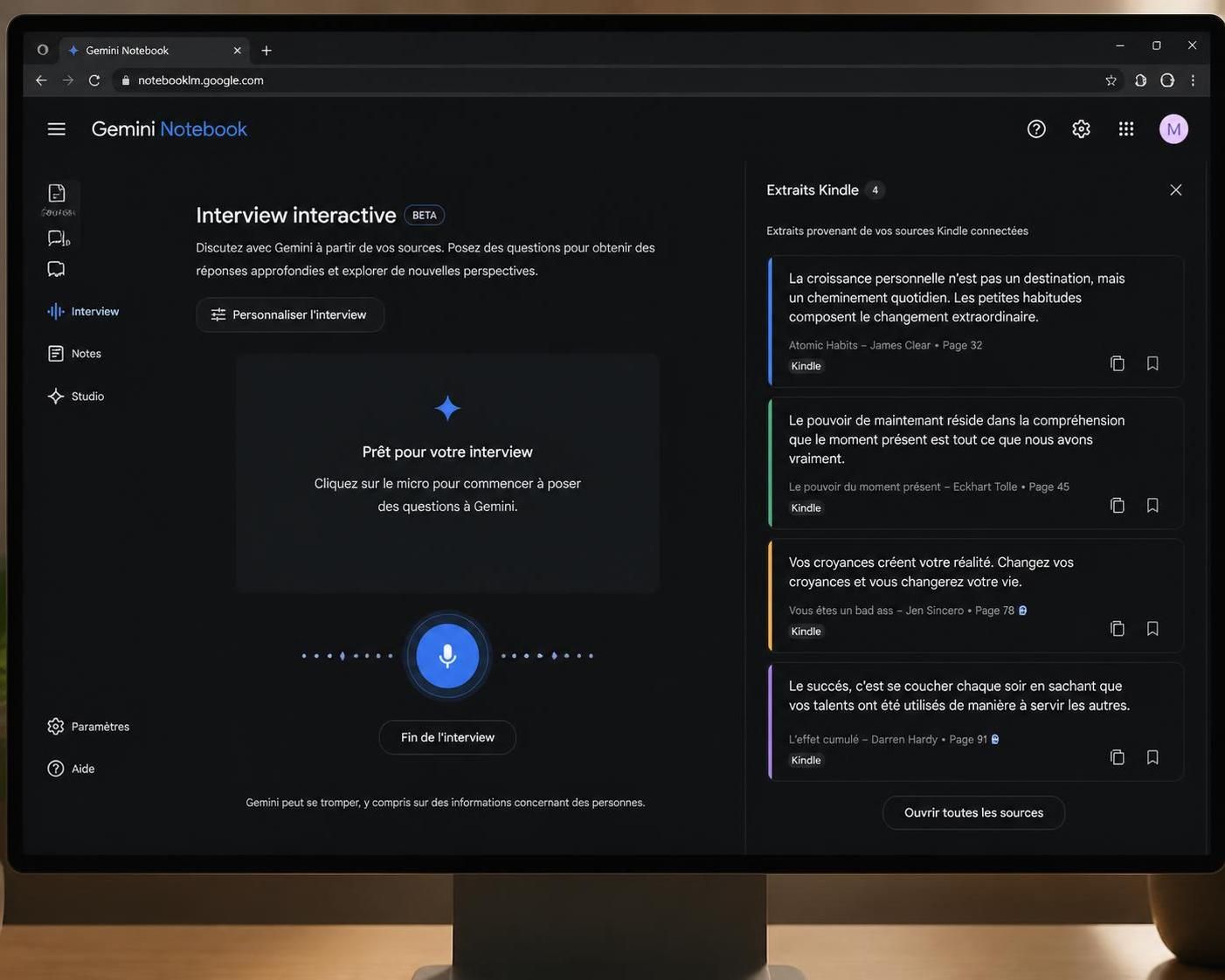Image resolution: width=1225 pixels, height=980 pixels.
Task: Bookmark the Le pouvoir du moment présent extract
Action: (x=1152, y=506)
